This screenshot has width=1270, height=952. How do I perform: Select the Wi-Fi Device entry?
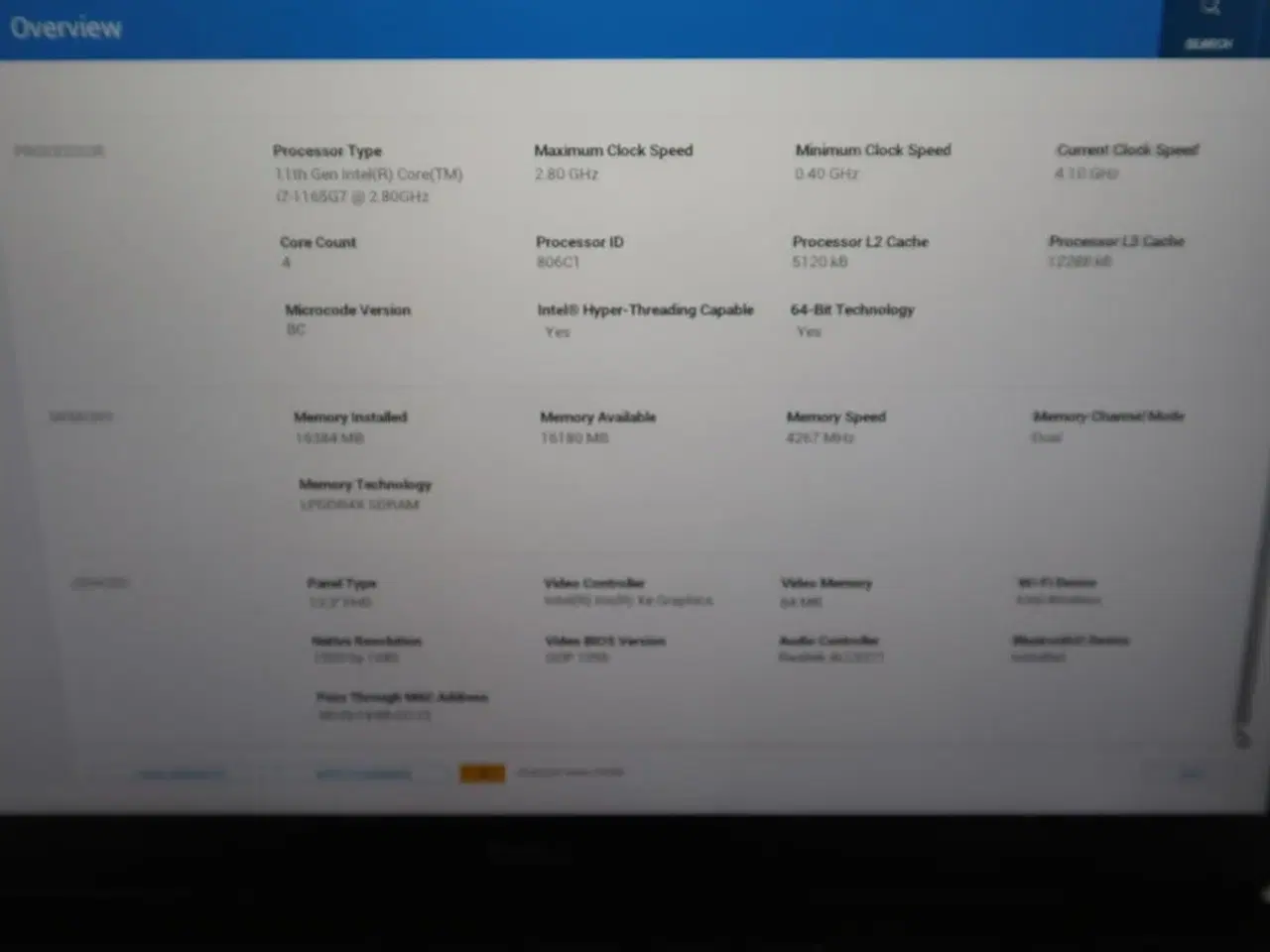1055,583
